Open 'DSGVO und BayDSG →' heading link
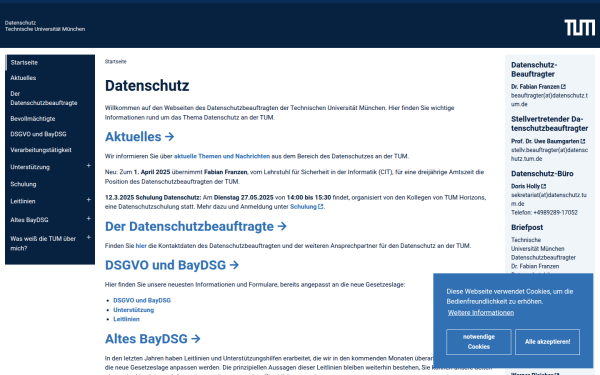 (x=172, y=265)
